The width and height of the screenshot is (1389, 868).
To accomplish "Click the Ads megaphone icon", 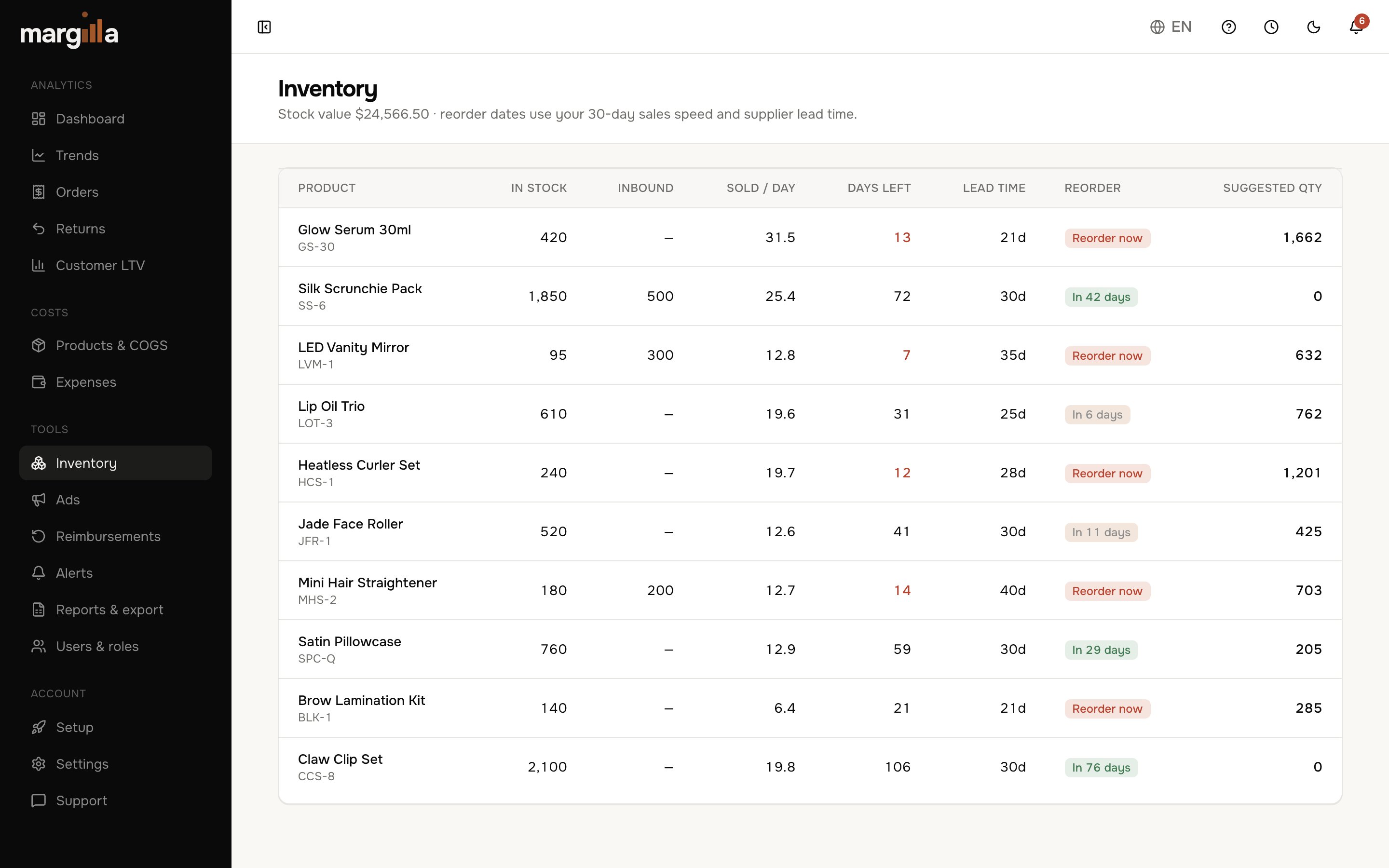I will point(39,500).
